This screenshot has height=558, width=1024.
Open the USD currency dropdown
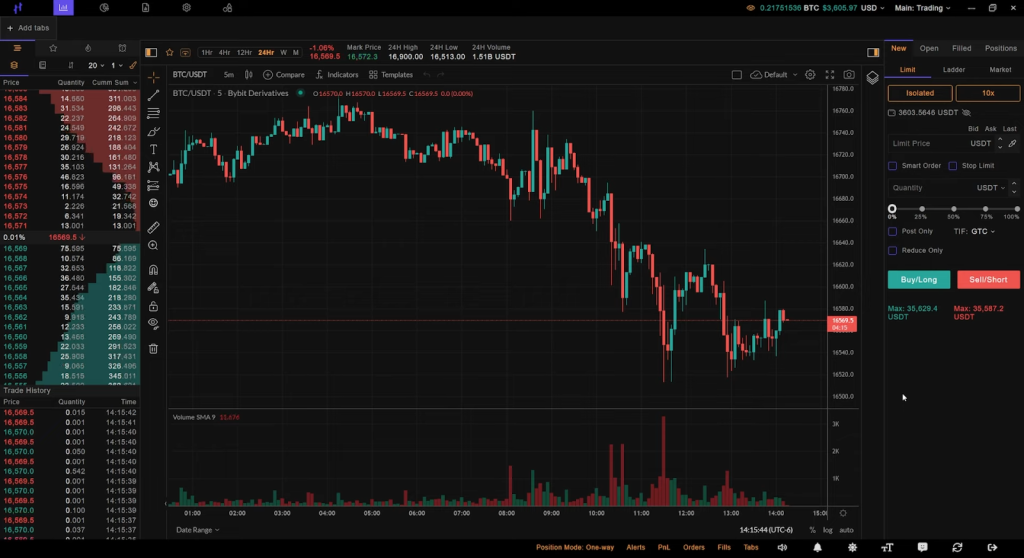(872, 8)
